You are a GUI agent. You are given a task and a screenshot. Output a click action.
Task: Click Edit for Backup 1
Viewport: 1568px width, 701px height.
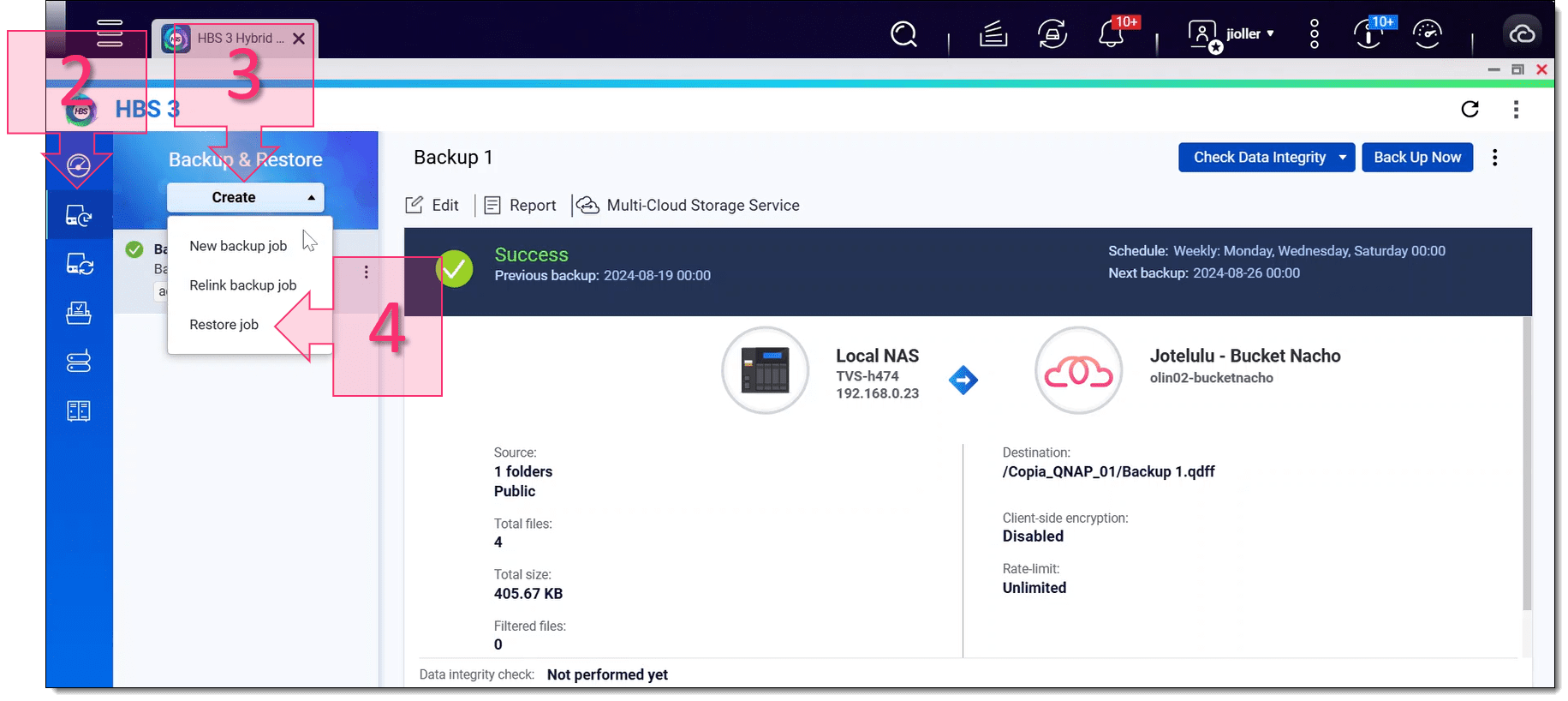click(432, 205)
